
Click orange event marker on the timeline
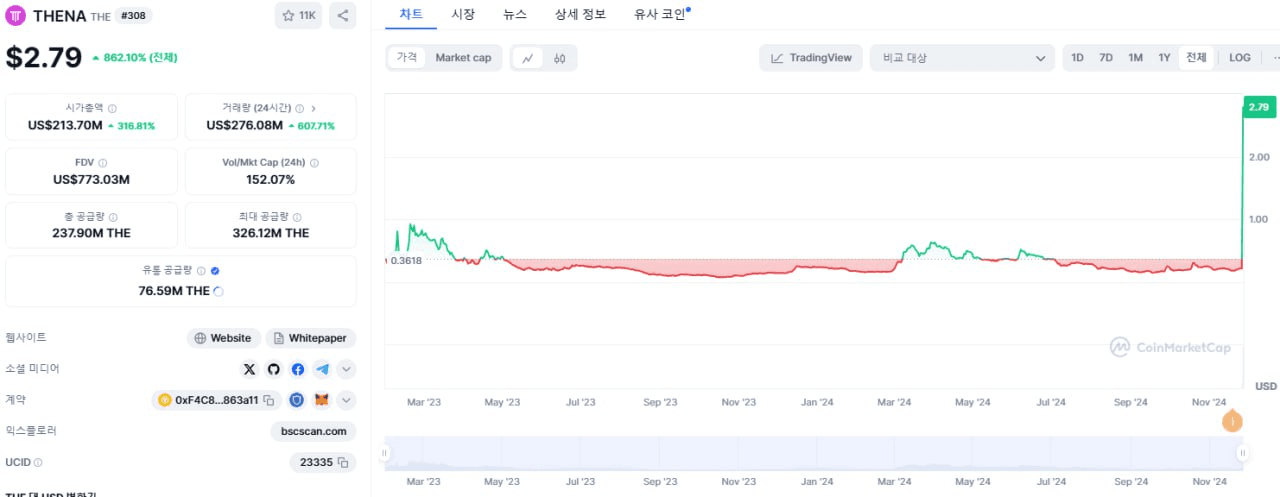1233,421
